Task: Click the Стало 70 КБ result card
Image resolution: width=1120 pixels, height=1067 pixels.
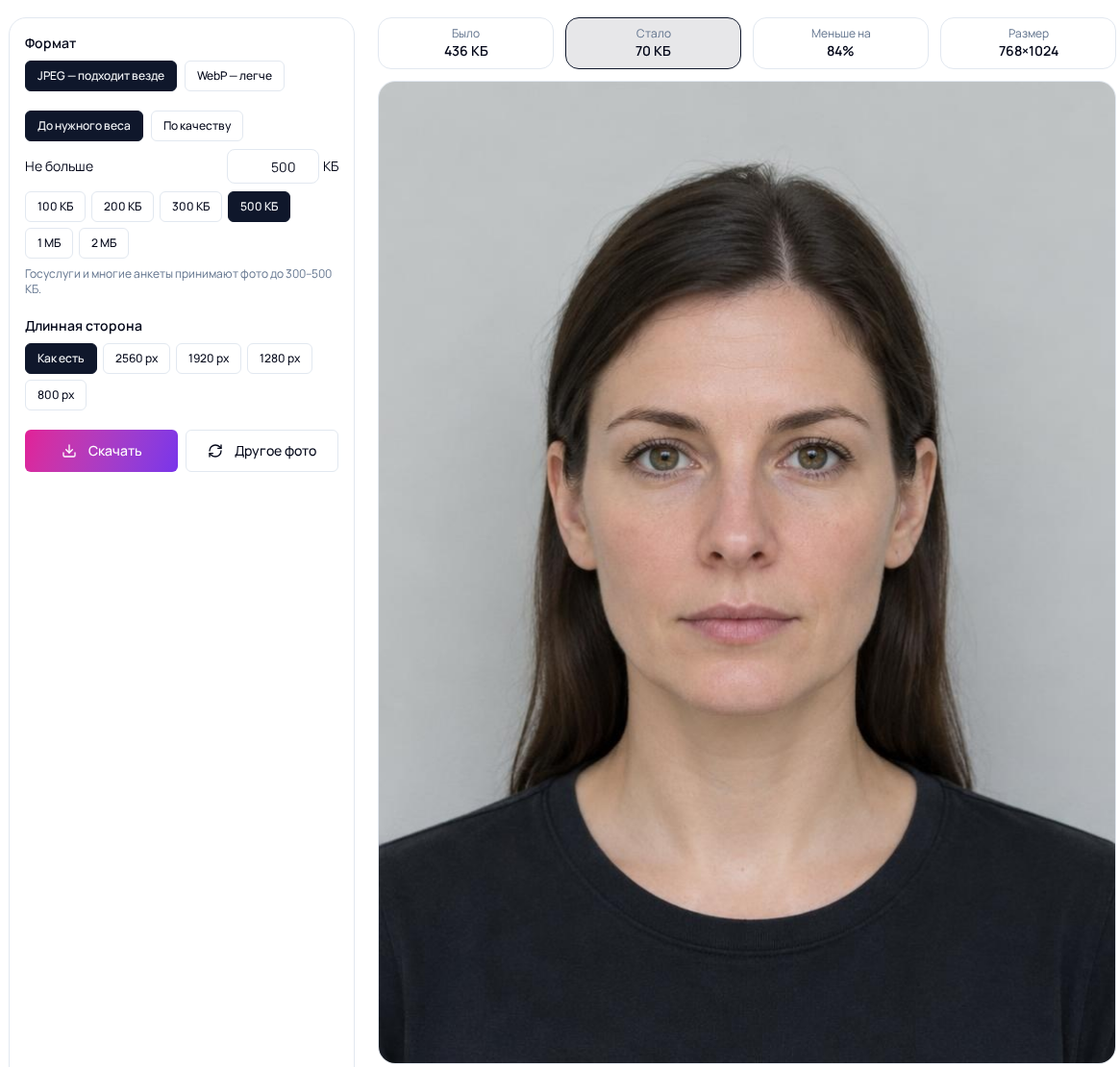Action: point(653,43)
